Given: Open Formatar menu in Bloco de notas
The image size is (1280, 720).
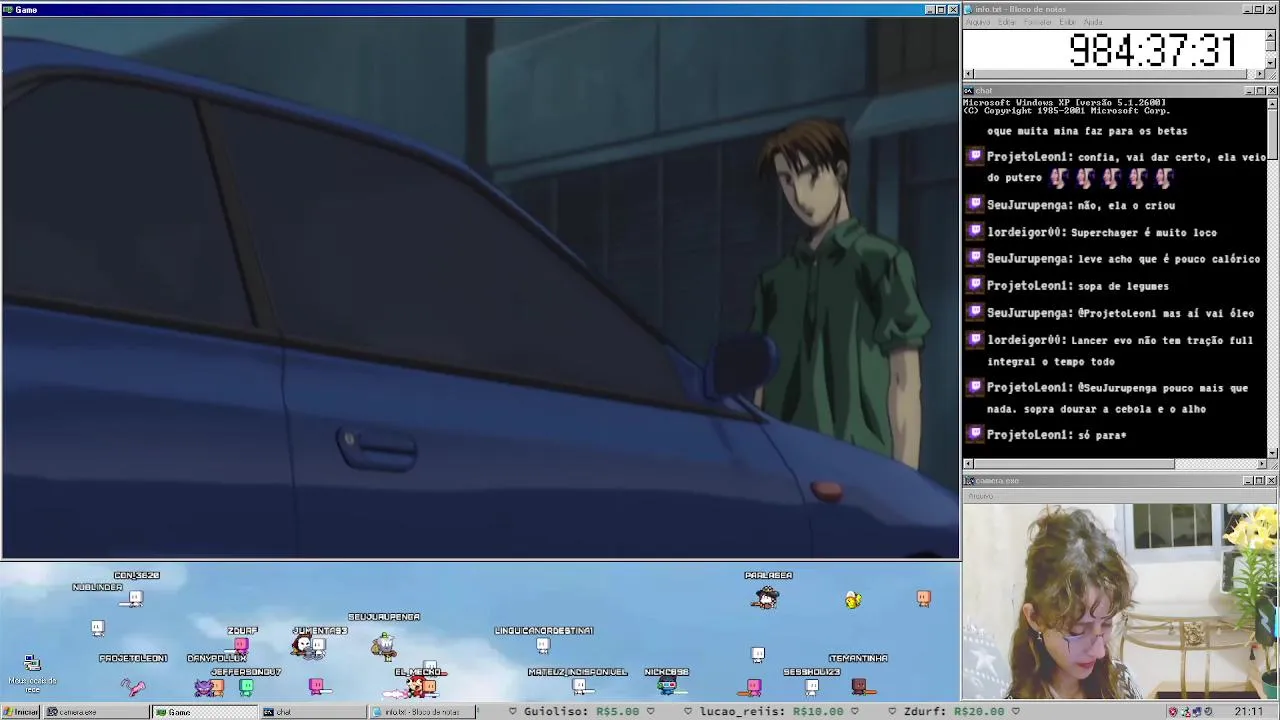Looking at the screenshot, I should (x=1038, y=22).
